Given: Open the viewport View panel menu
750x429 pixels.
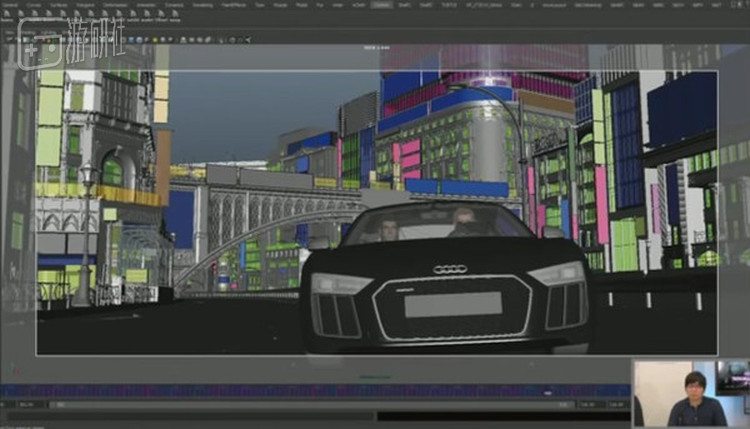Looking at the screenshot, I should click(x=10, y=30).
